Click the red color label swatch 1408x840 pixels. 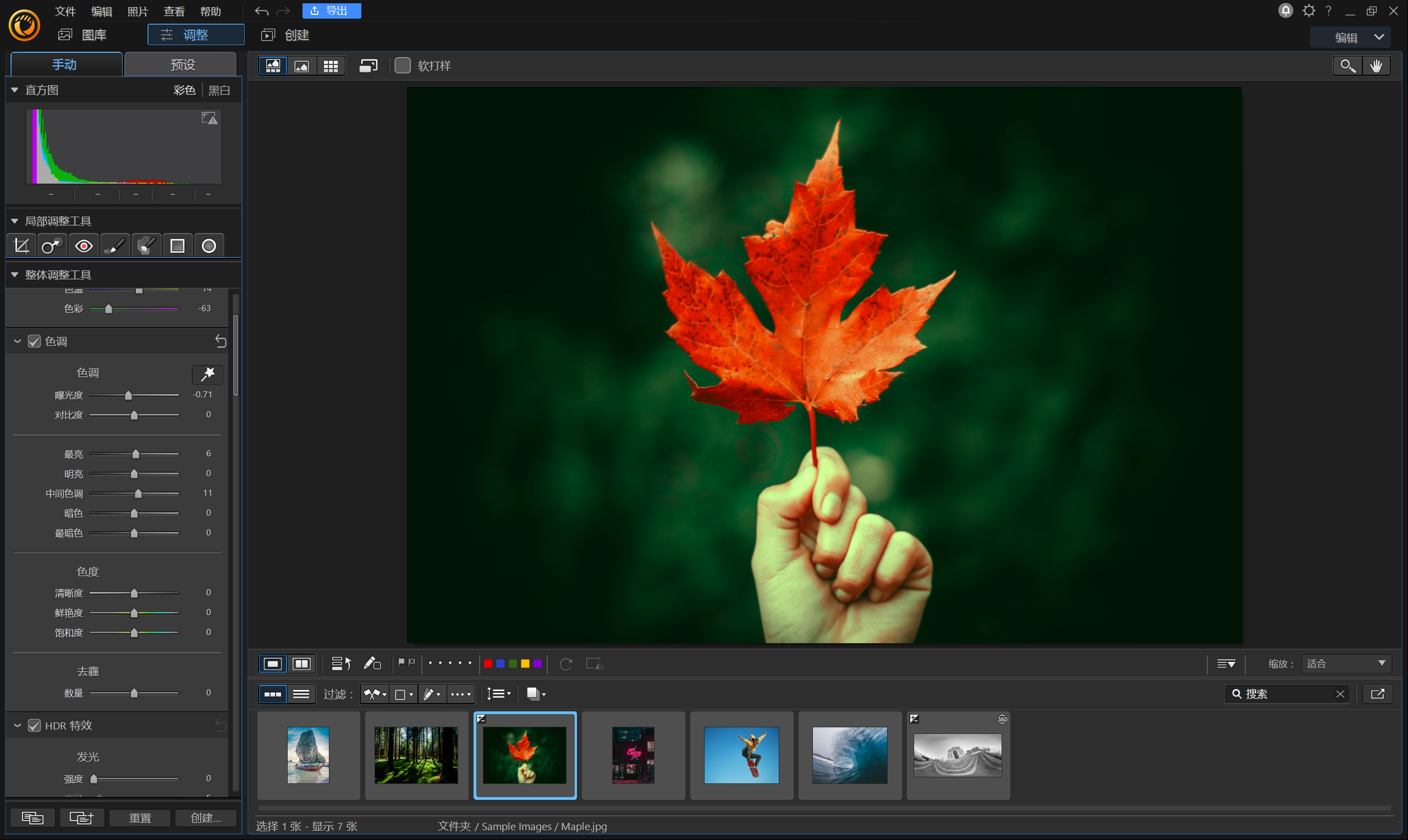[x=488, y=664]
